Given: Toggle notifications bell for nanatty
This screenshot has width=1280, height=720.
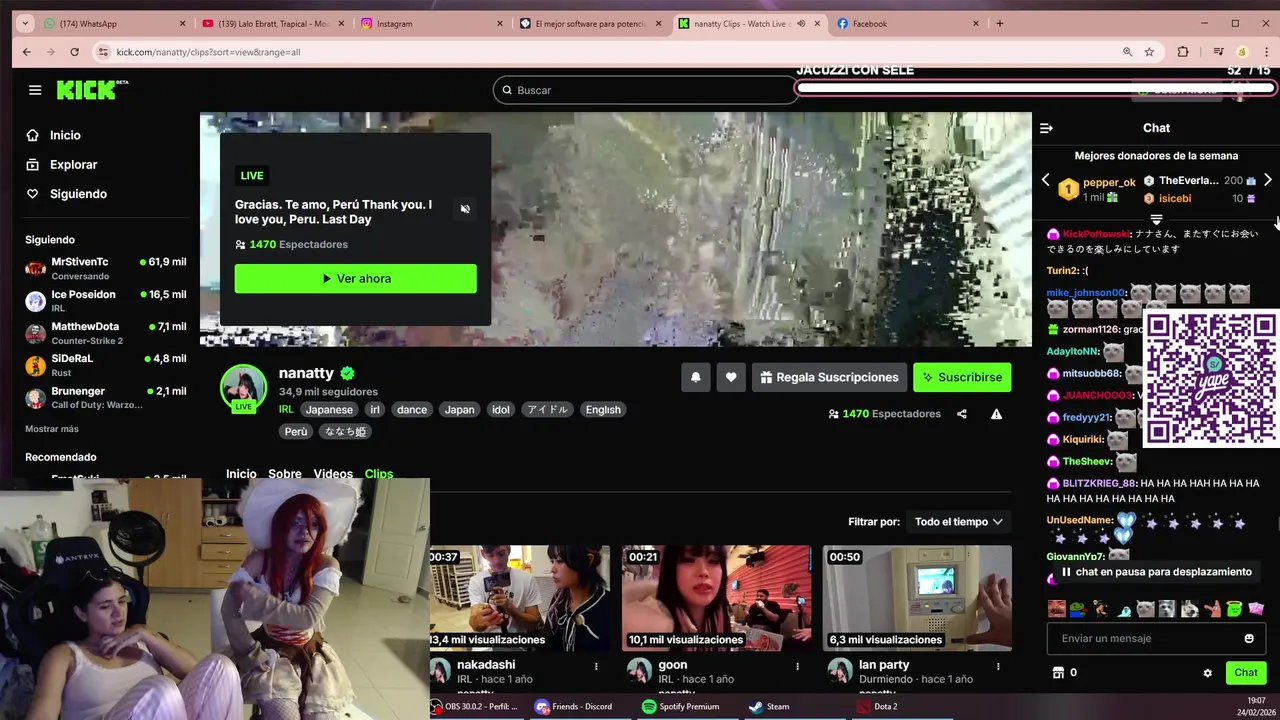Looking at the screenshot, I should [695, 377].
